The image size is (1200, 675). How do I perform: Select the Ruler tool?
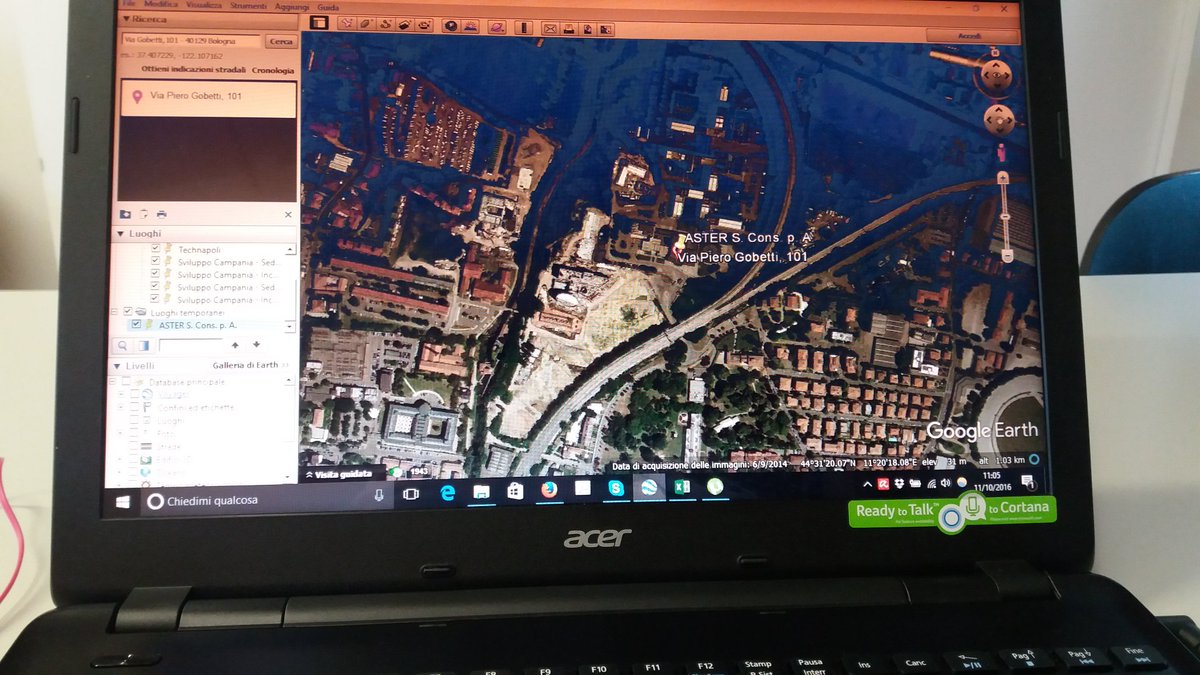point(524,27)
